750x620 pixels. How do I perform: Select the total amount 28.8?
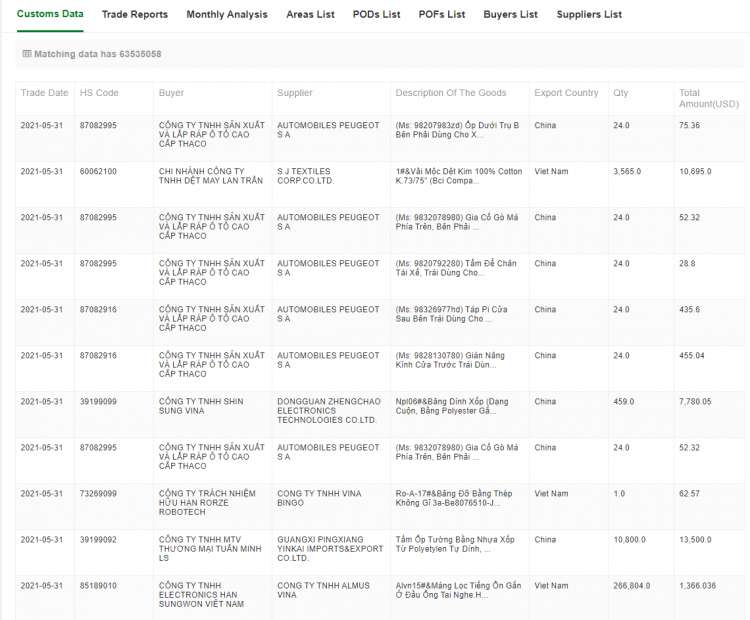(687, 263)
